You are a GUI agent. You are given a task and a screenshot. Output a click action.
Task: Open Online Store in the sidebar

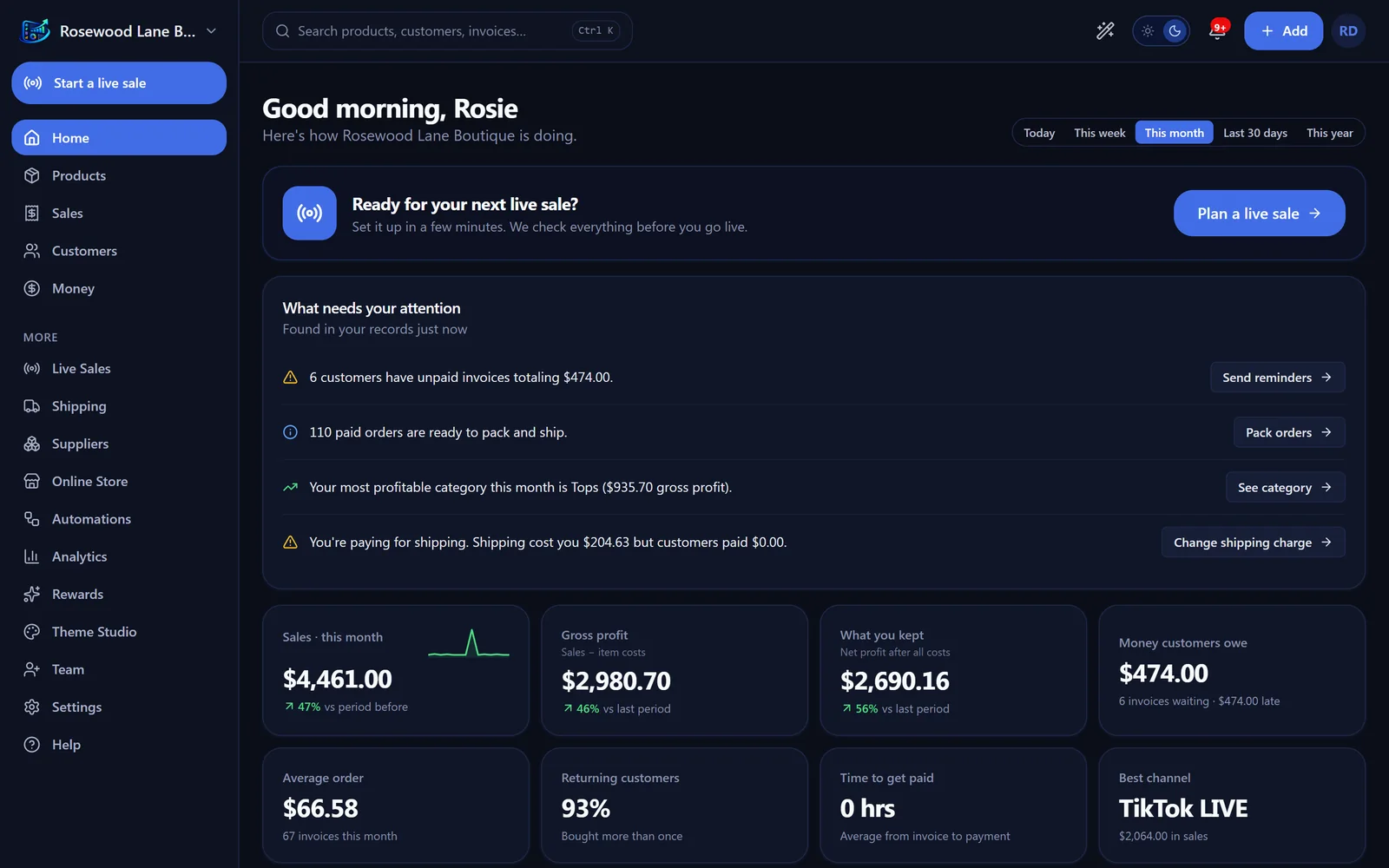(x=119, y=482)
